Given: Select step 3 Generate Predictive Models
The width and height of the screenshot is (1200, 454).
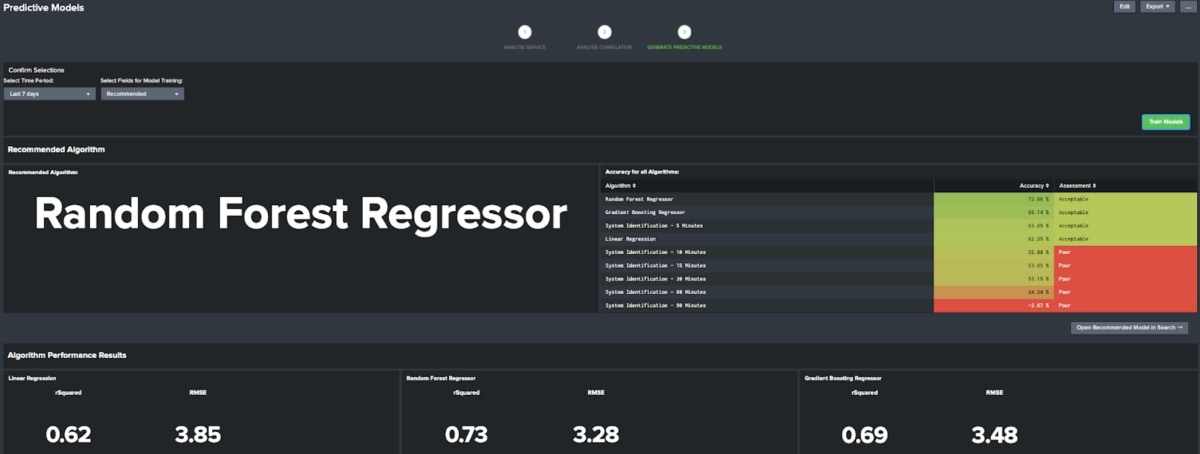Looking at the screenshot, I should (684, 33).
